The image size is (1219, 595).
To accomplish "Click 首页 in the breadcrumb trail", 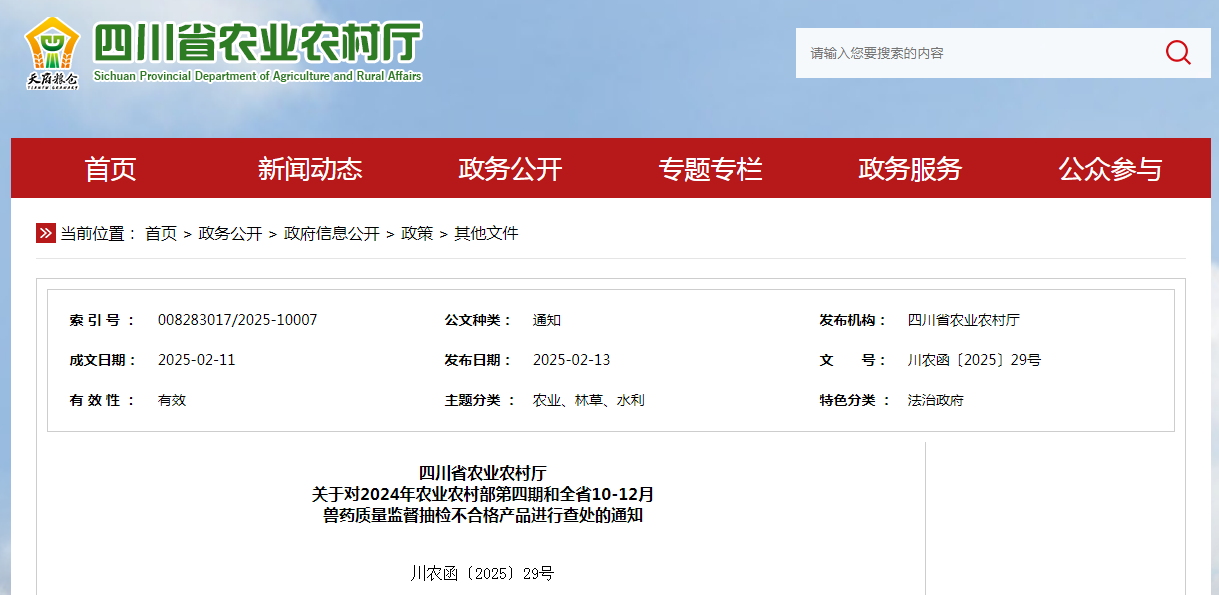I will point(161,233).
